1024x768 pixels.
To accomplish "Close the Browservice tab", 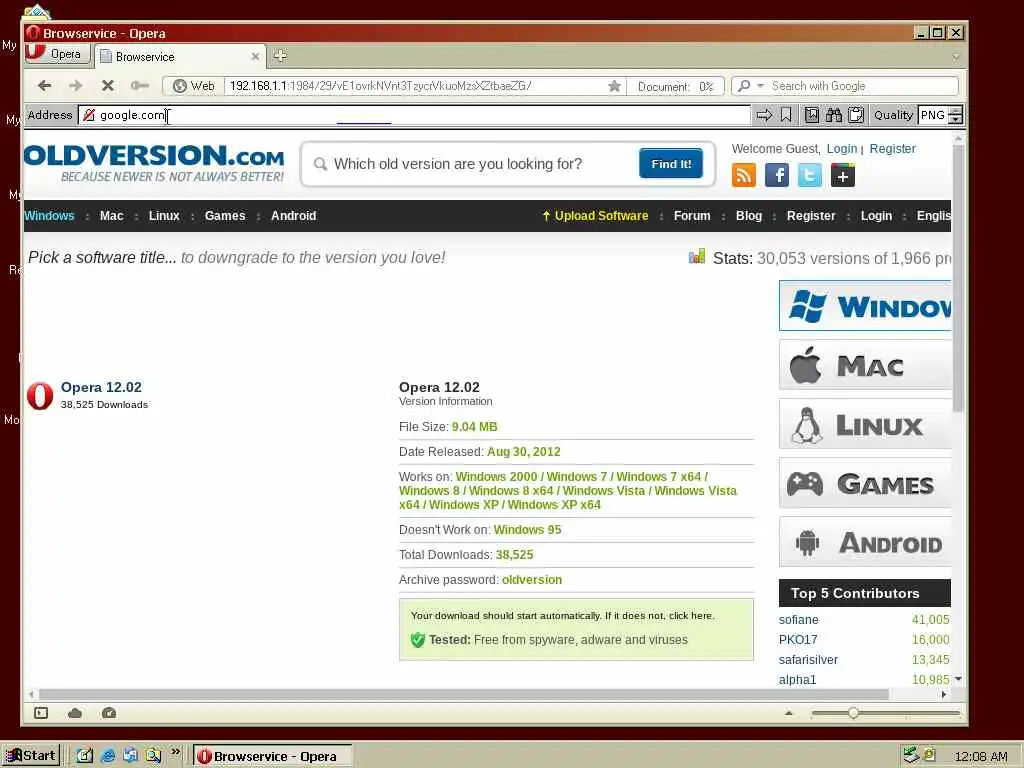I will pos(255,57).
